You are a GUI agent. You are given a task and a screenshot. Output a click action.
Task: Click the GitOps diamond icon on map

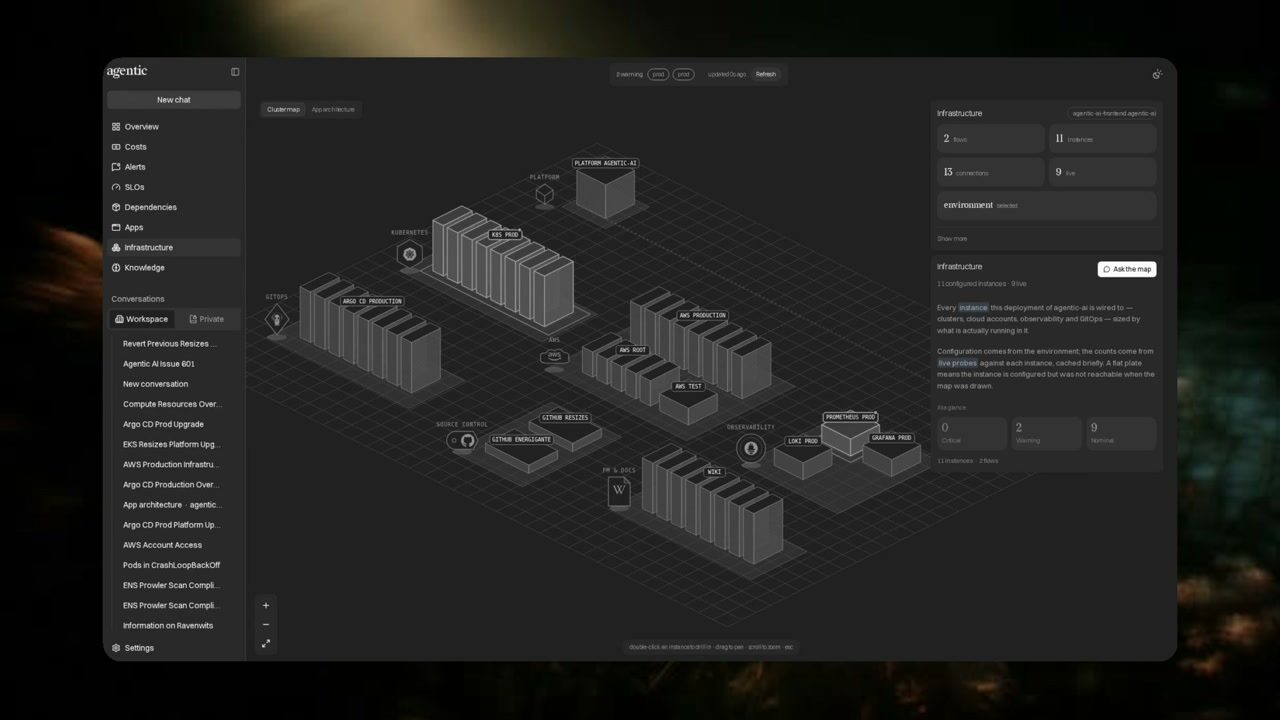(x=277, y=320)
